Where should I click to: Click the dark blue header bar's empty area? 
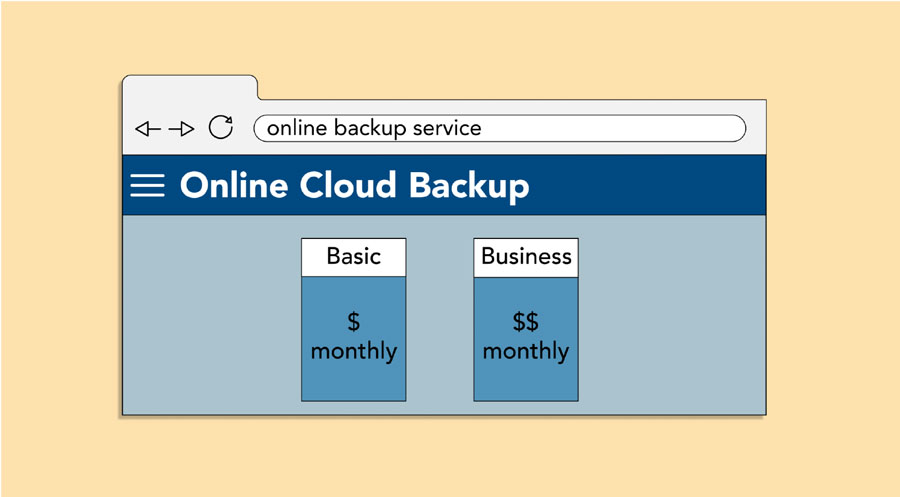pyautogui.click(x=650, y=186)
